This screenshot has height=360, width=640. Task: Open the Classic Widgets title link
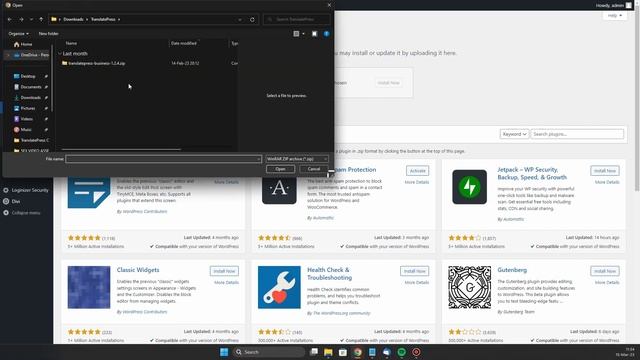click(x=138, y=270)
